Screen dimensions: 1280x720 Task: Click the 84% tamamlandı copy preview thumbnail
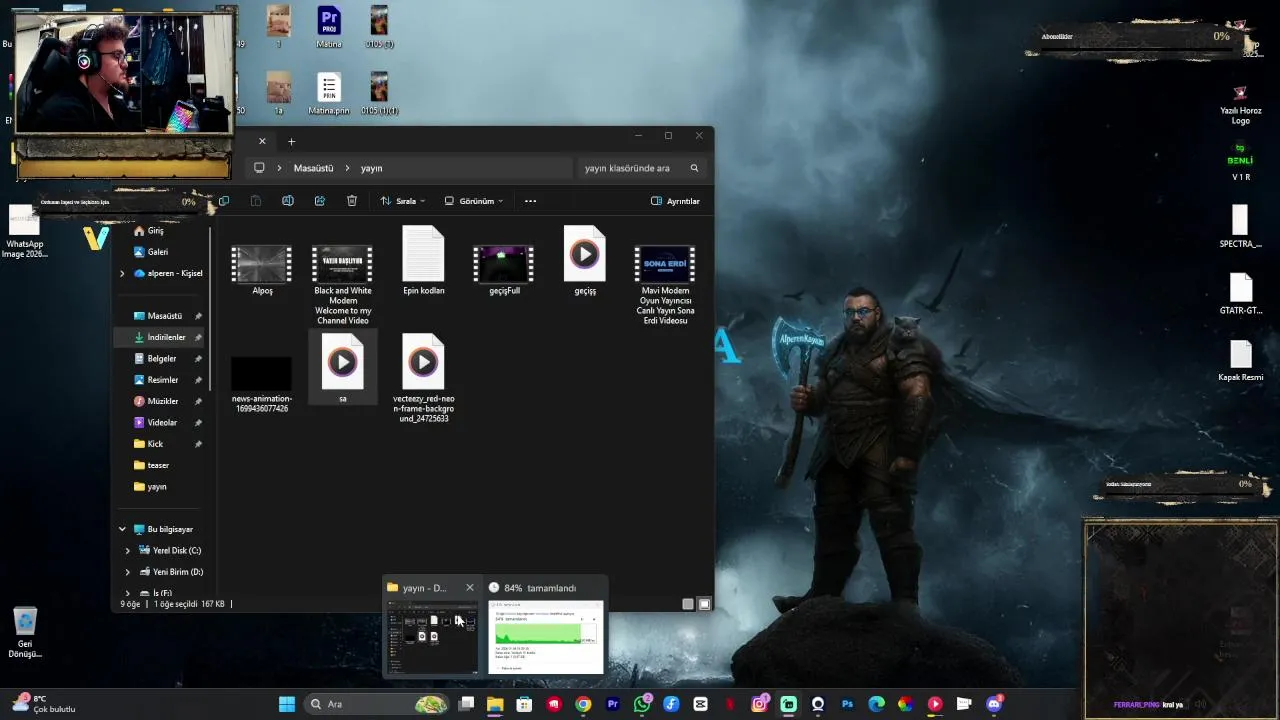(546, 637)
